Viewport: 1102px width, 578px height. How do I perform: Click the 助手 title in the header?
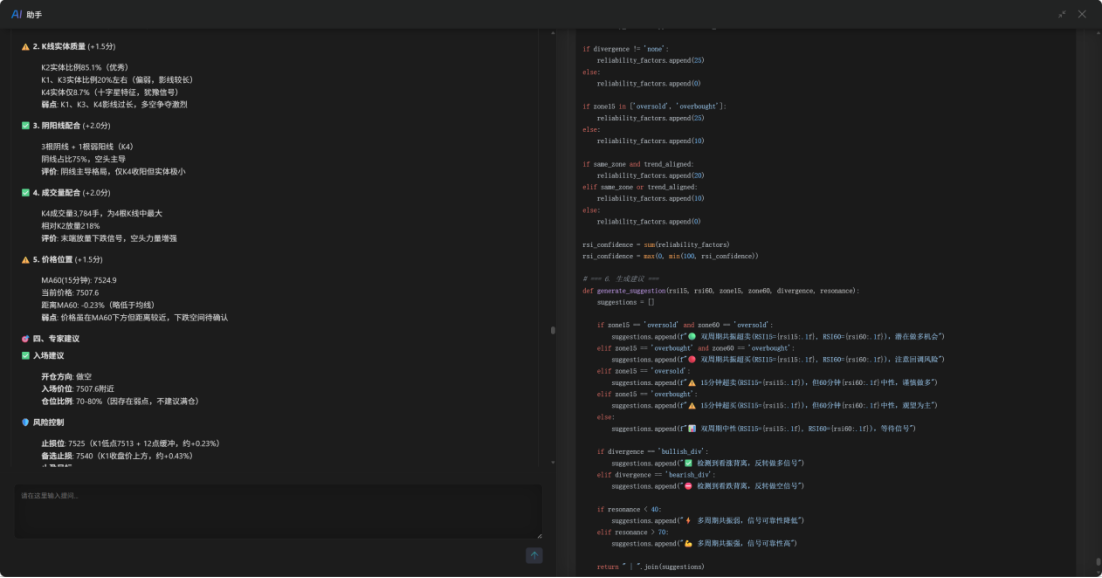34,15
